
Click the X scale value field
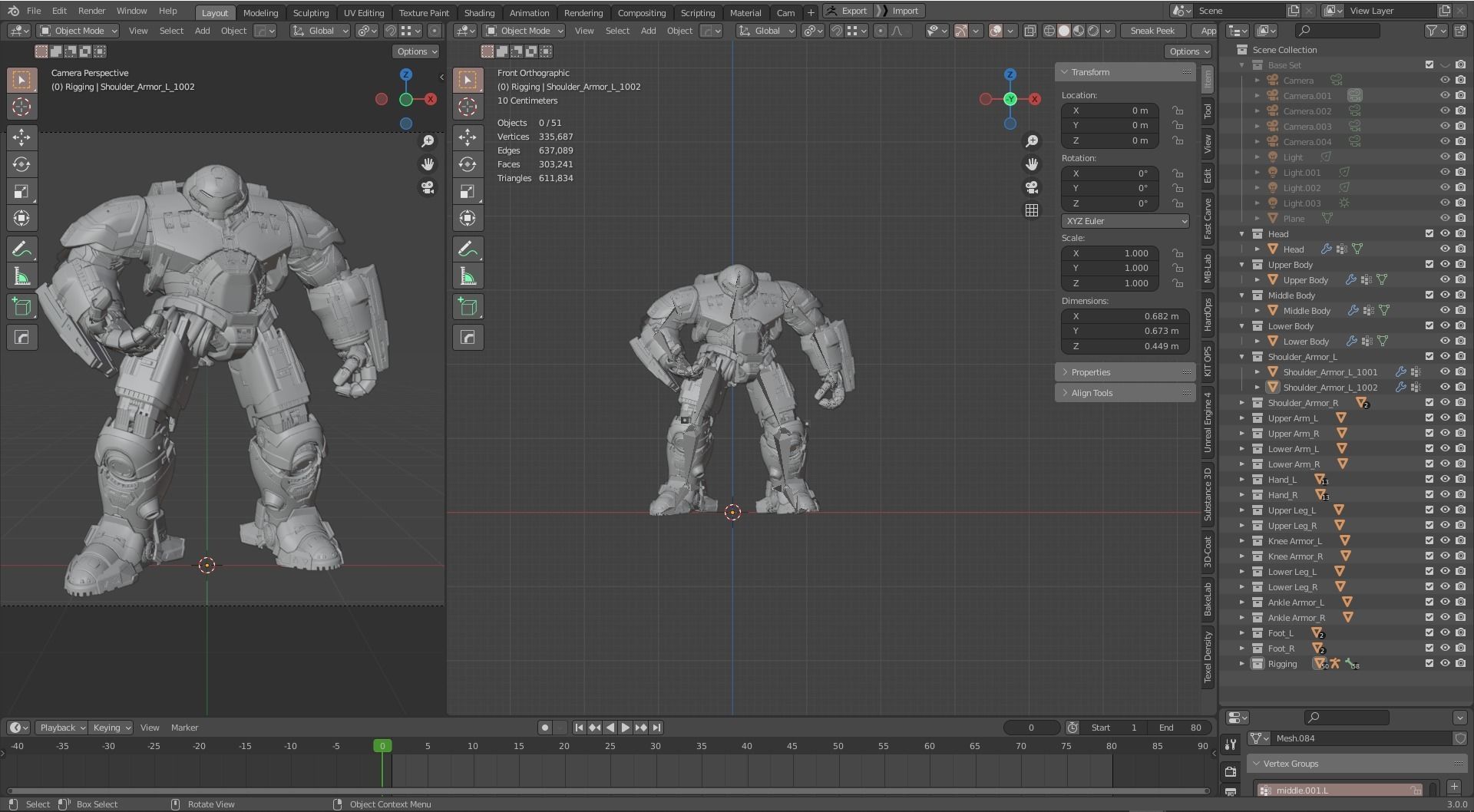[1110, 253]
